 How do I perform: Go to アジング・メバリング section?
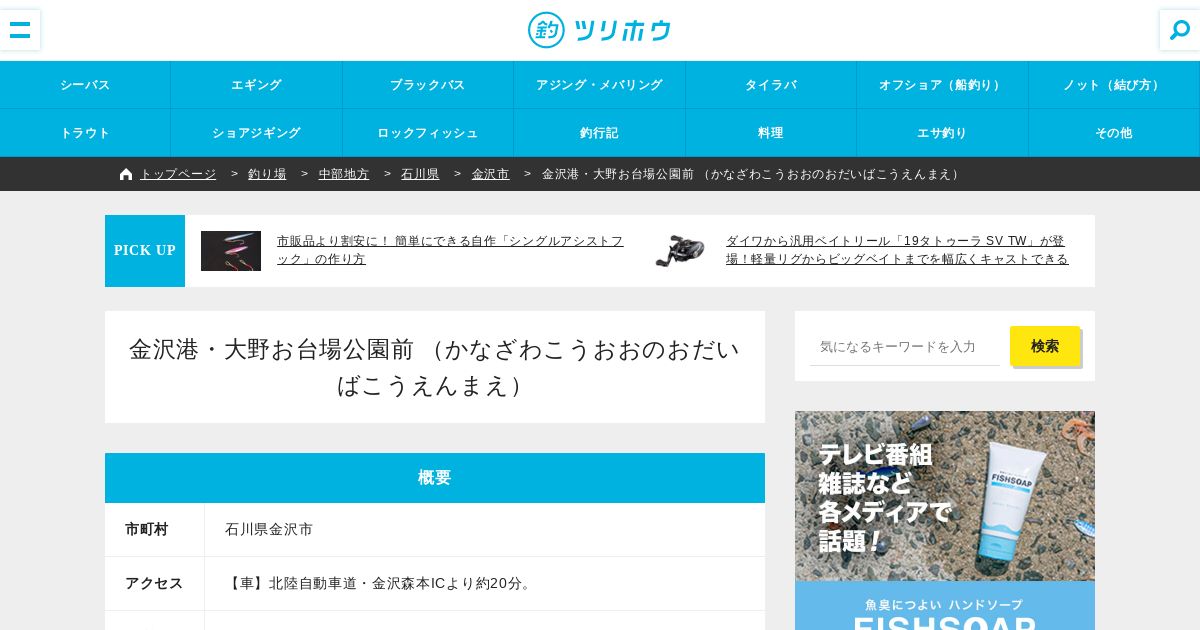pos(600,85)
